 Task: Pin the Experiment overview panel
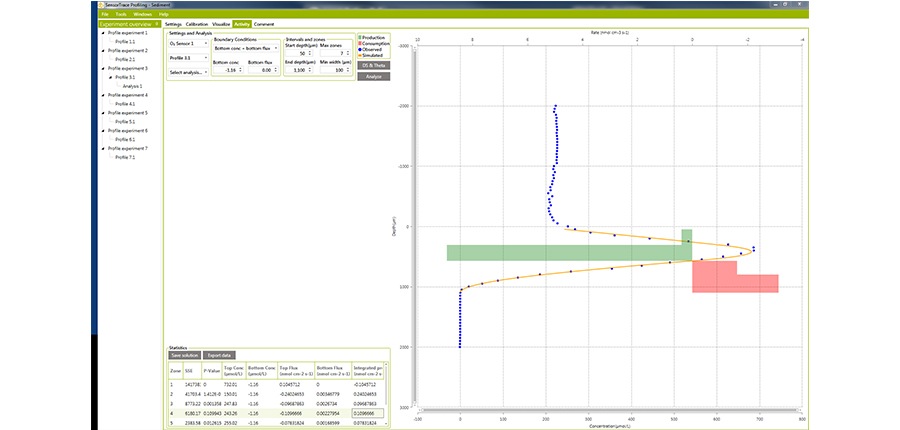pyautogui.click(x=157, y=24)
